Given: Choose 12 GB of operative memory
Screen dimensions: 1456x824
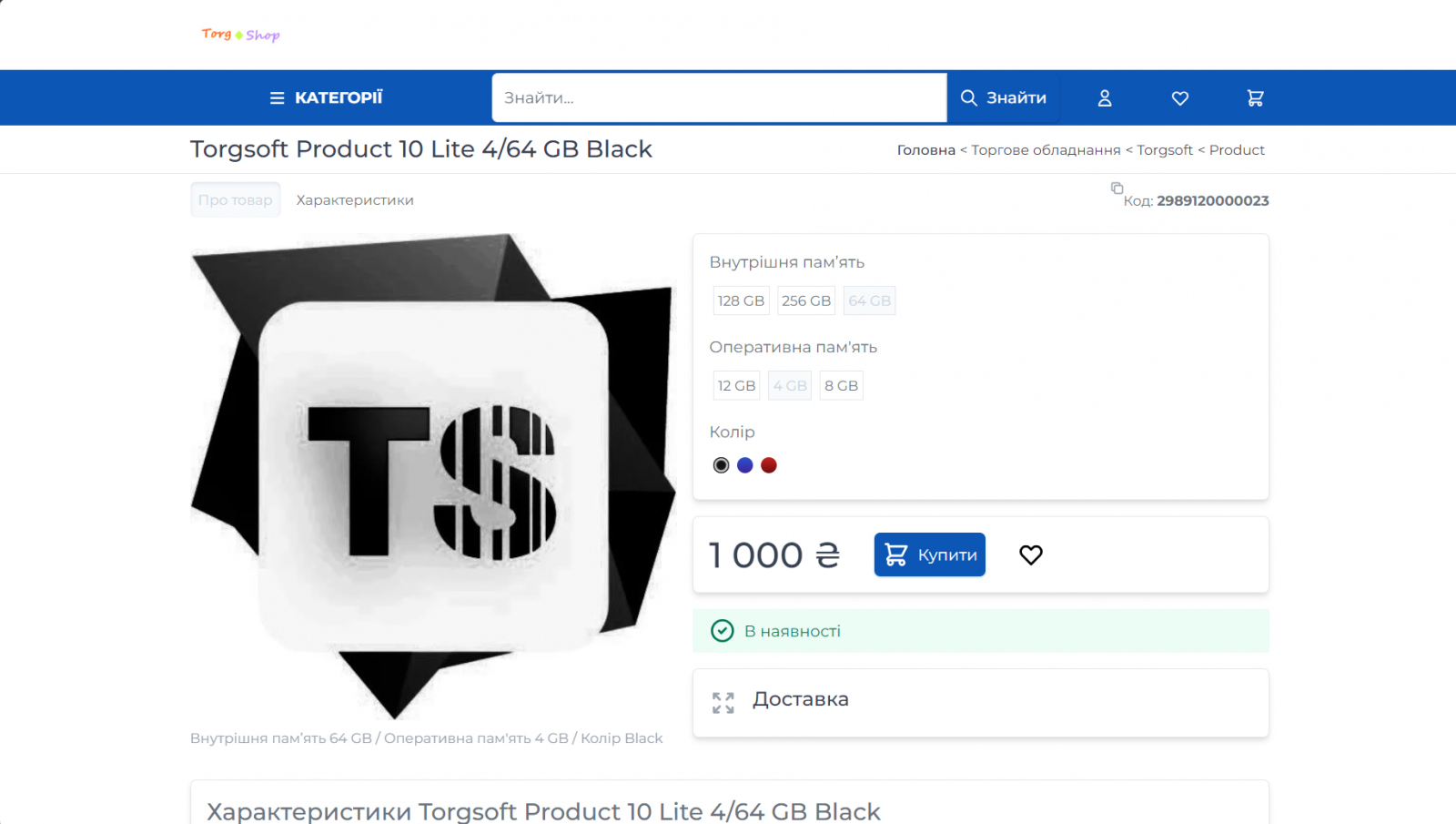Looking at the screenshot, I should point(735,385).
